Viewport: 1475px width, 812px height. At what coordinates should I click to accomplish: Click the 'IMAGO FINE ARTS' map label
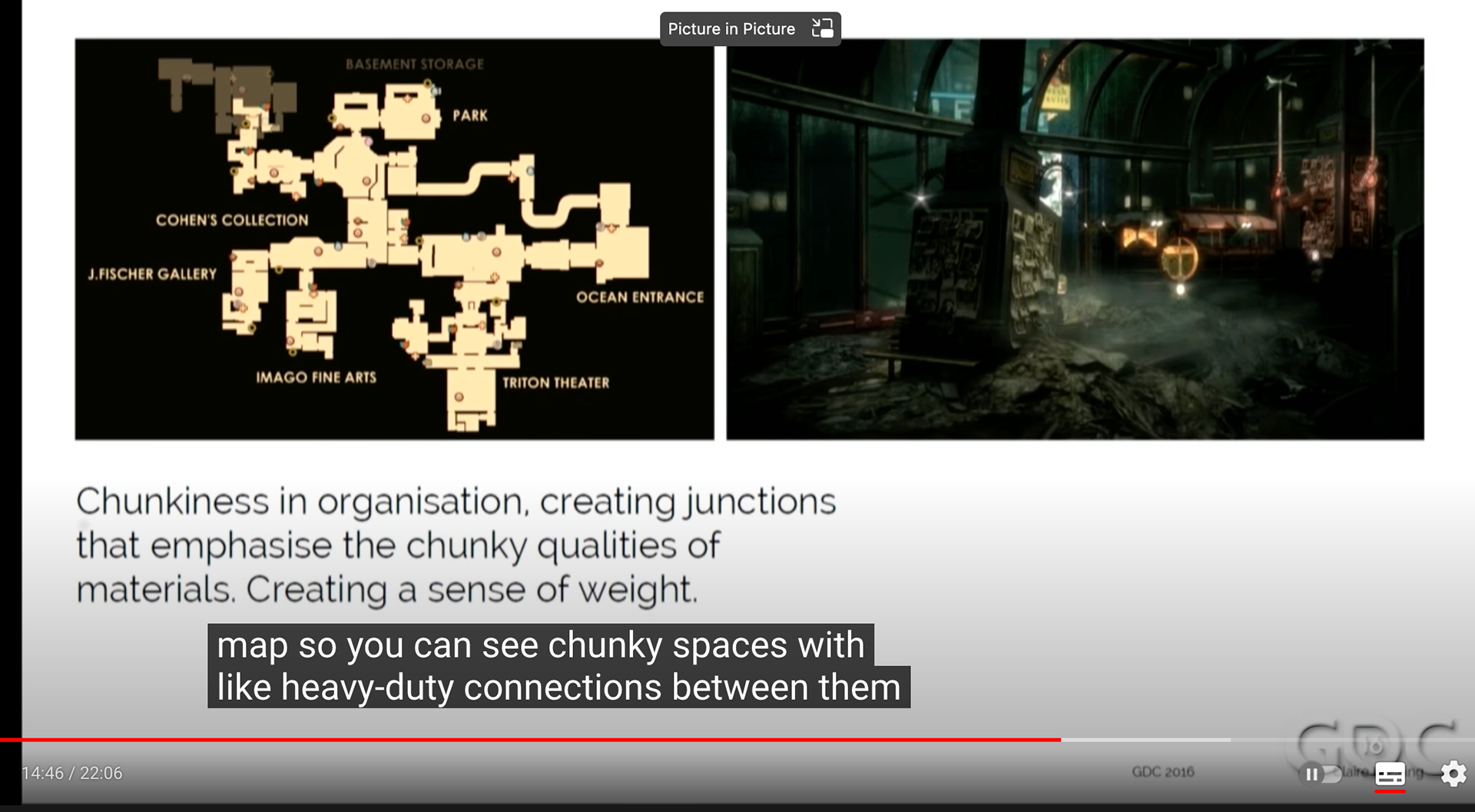click(316, 377)
